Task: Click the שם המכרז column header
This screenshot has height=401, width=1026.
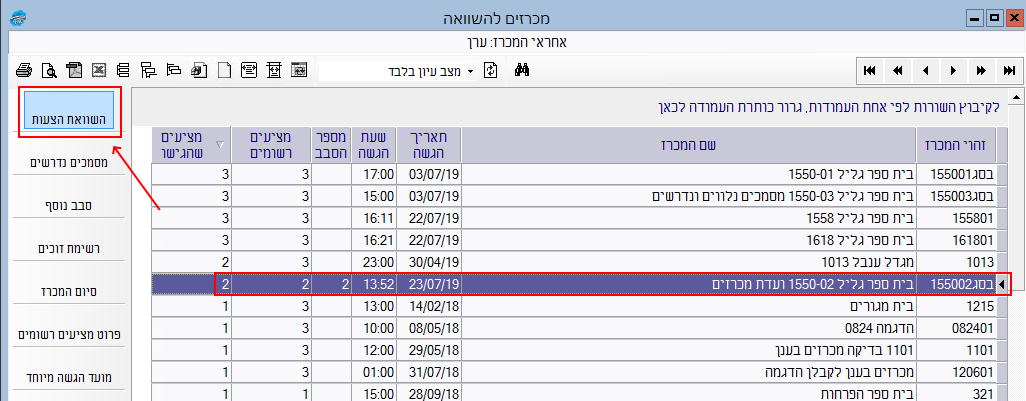Action: pyautogui.click(x=689, y=144)
